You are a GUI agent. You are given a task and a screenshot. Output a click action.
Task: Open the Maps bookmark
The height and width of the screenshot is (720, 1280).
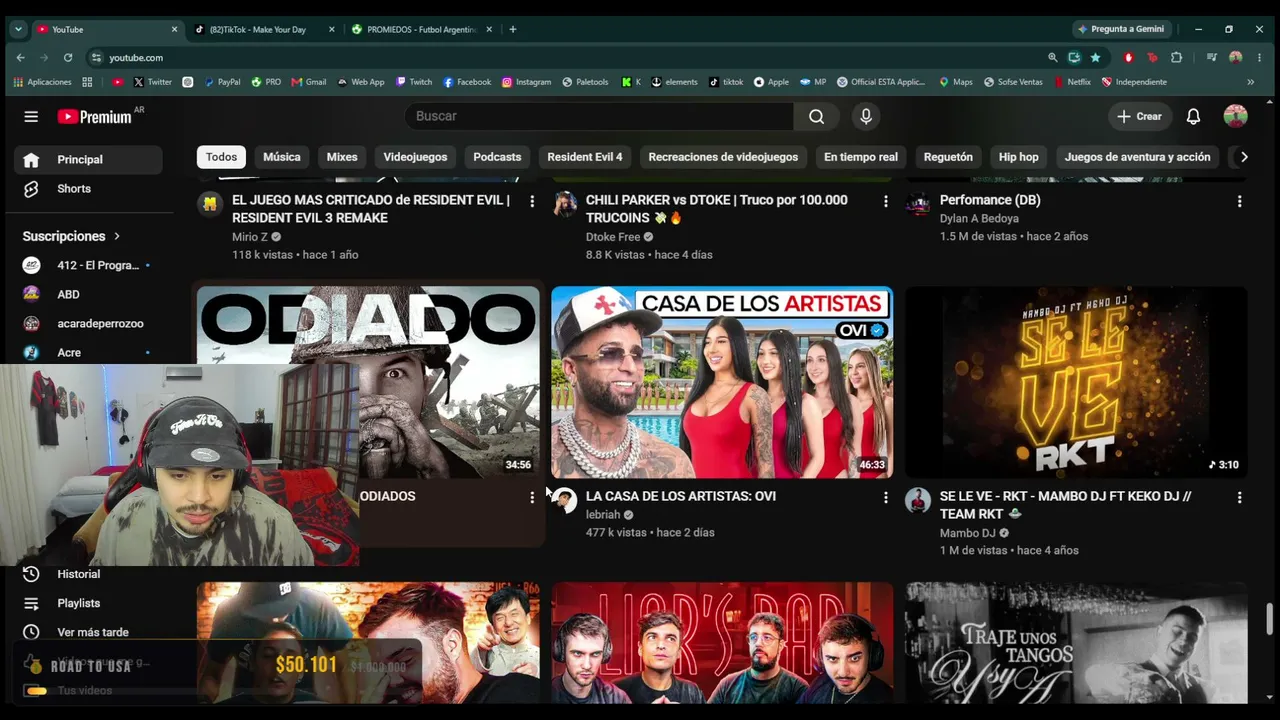(x=956, y=82)
